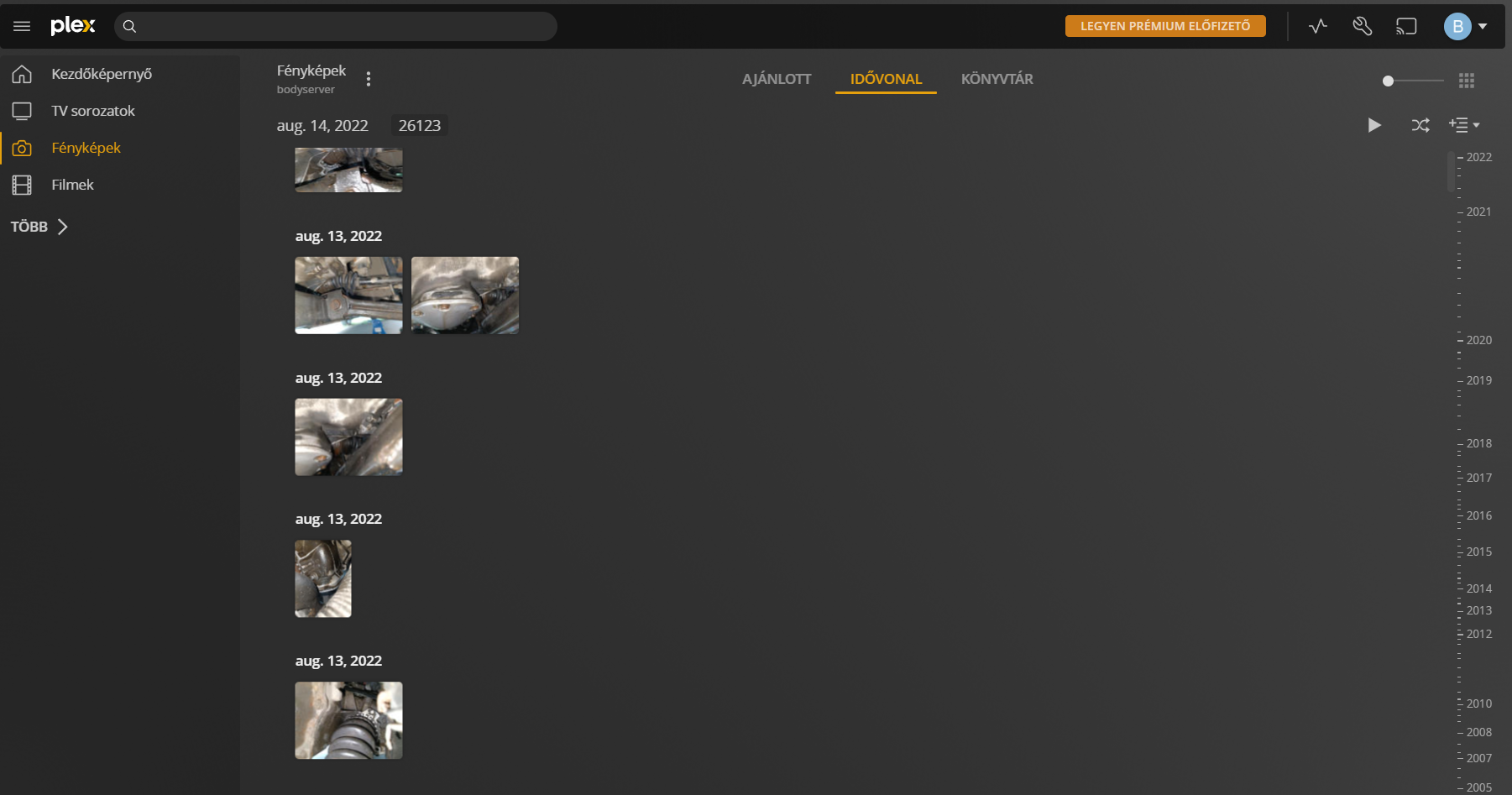The height and width of the screenshot is (795, 1512).
Task: Switch to the AJÁNLOTT tab
Action: (777, 79)
